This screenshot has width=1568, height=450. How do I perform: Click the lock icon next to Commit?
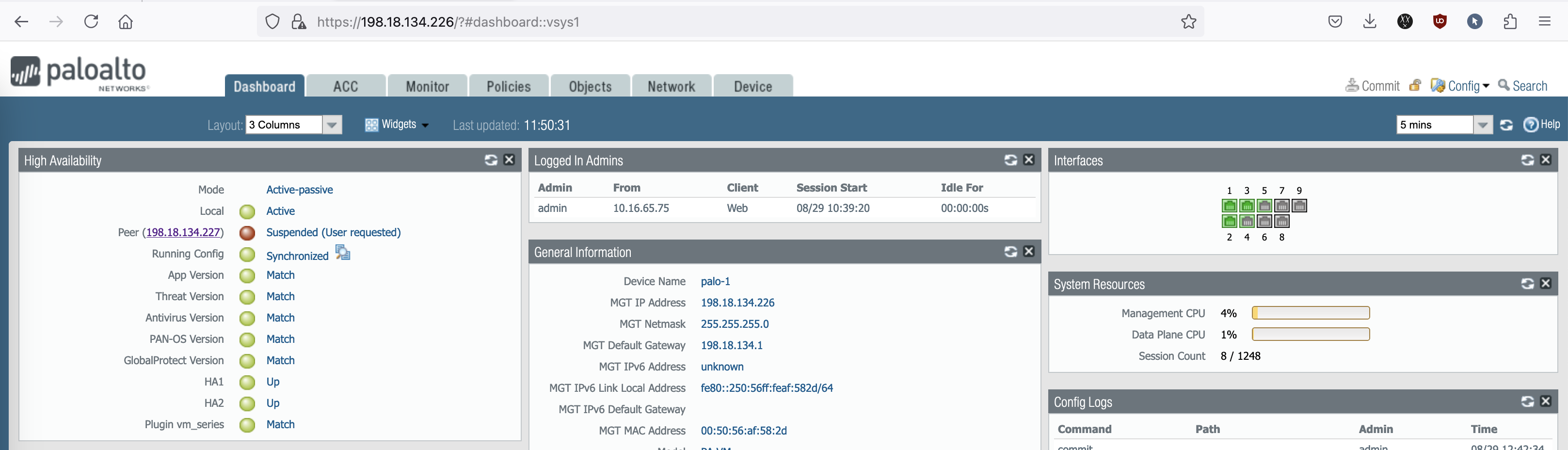(1415, 86)
